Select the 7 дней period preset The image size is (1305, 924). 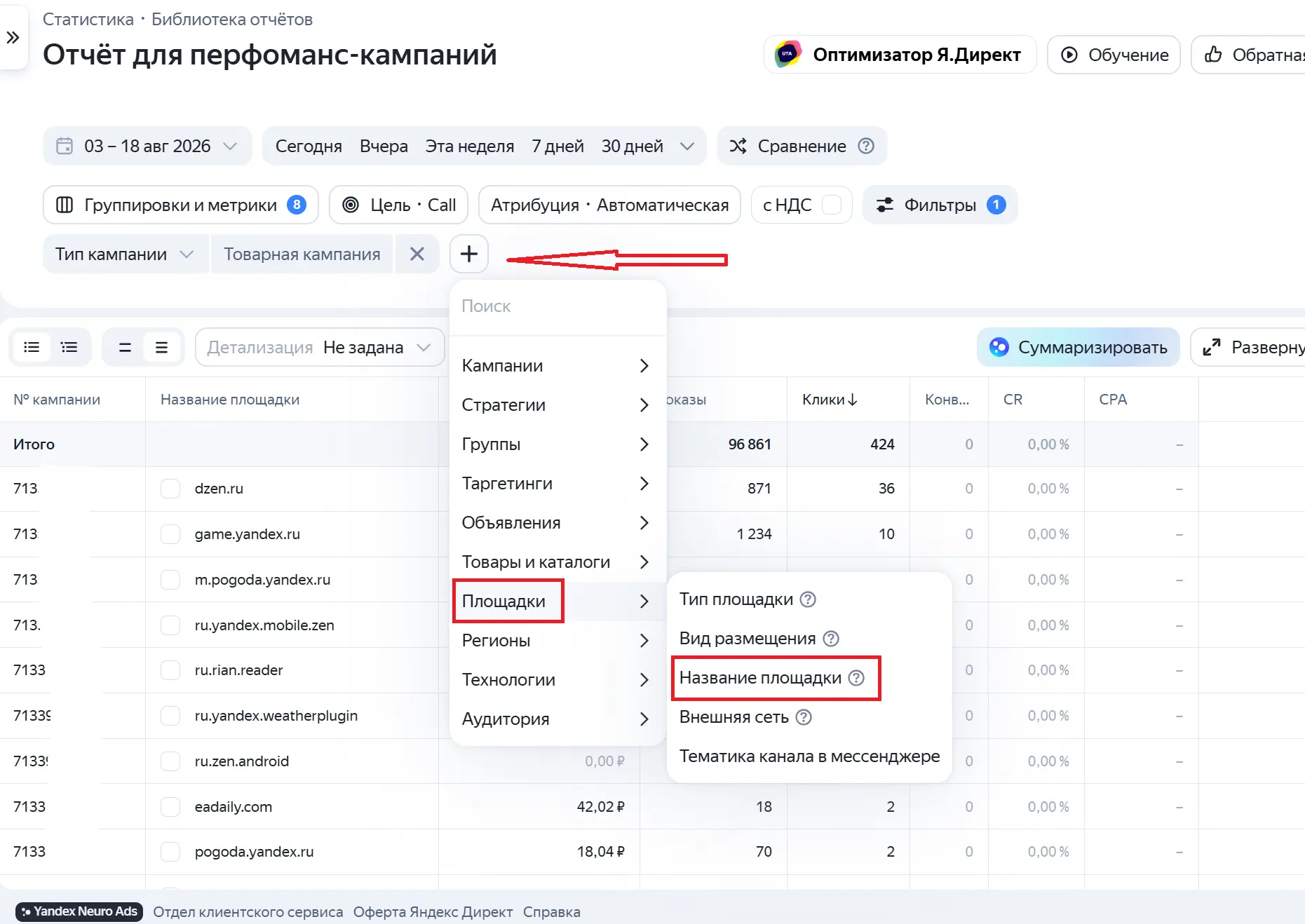557,146
